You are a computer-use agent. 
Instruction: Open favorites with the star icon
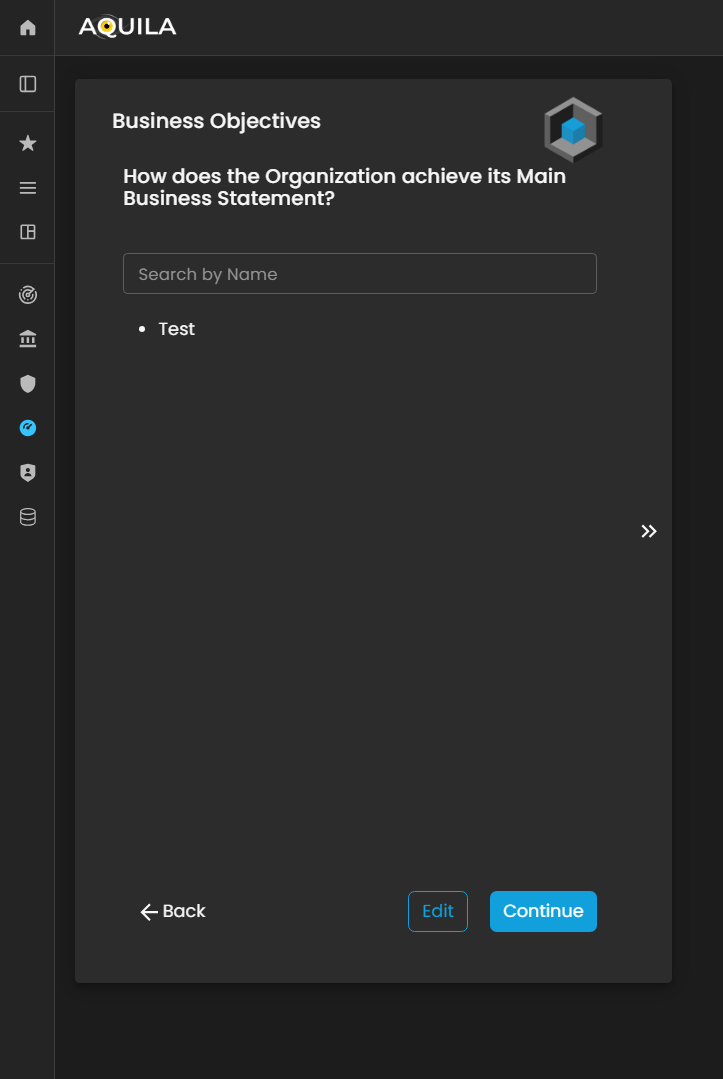pyautogui.click(x=28, y=144)
